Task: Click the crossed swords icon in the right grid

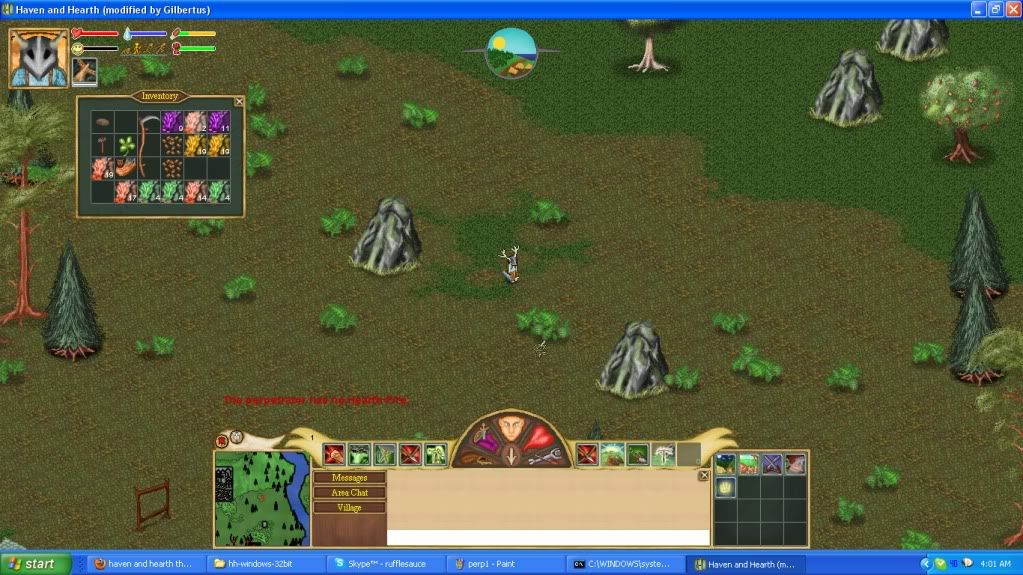Action: (x=772, y=464)
